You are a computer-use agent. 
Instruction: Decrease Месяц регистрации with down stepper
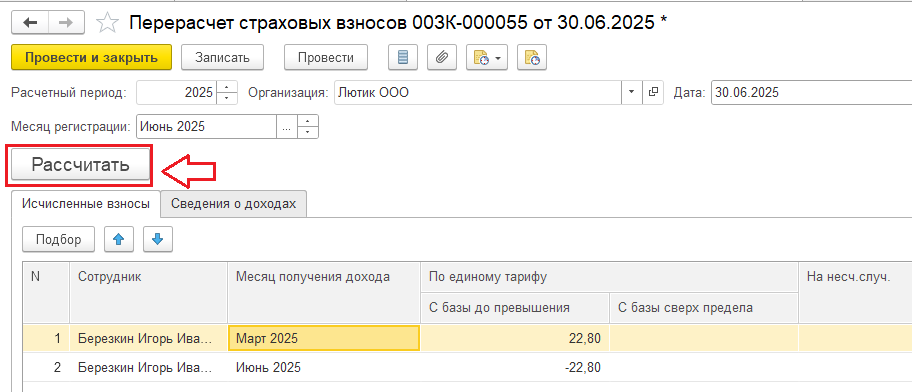click(308, 133)
